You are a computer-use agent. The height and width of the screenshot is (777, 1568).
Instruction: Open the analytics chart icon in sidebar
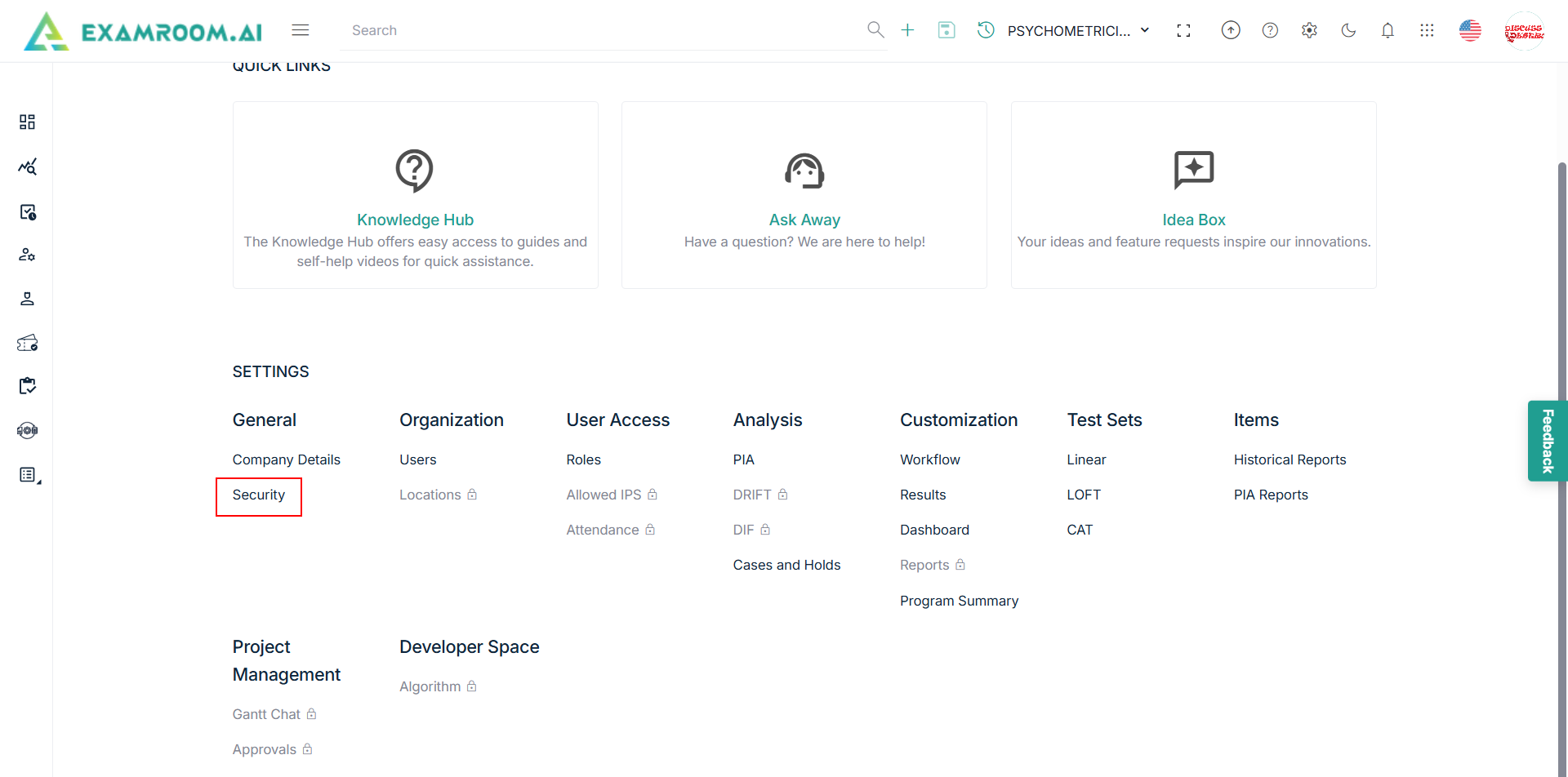point(27,166)
